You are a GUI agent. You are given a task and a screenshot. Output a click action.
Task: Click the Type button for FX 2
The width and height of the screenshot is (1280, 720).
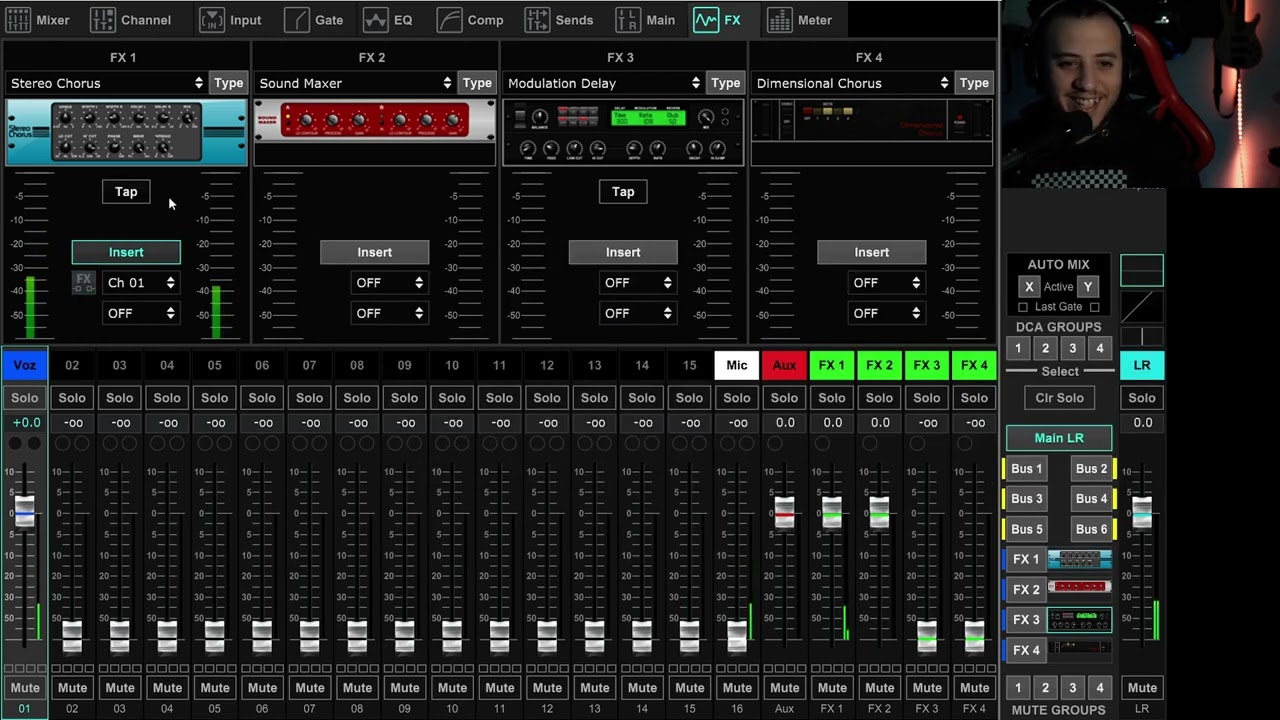[x=477, y=83]
